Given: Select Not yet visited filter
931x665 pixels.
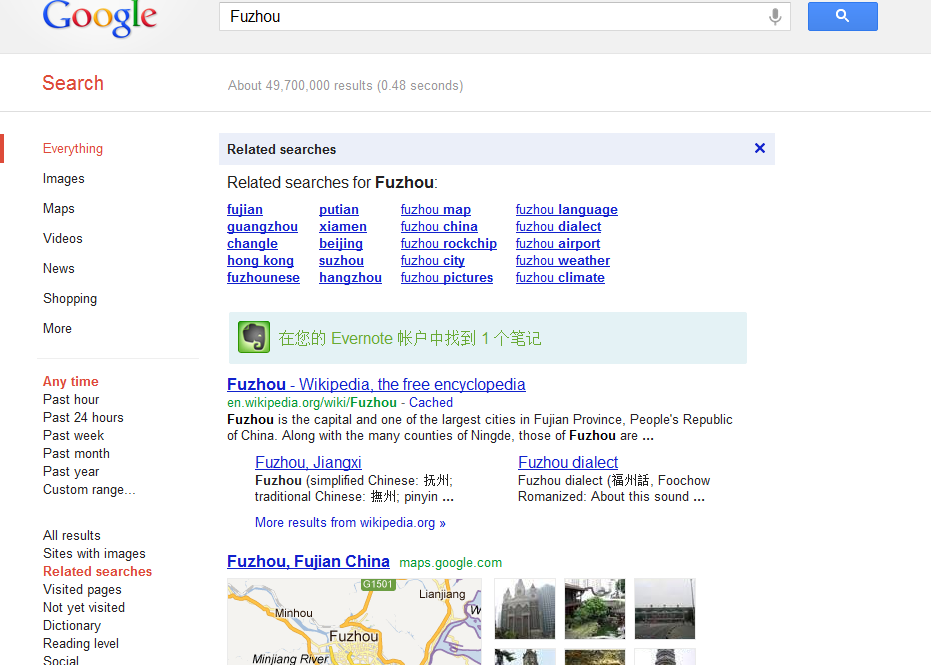Looking at the screenshot, I should 84,607.
